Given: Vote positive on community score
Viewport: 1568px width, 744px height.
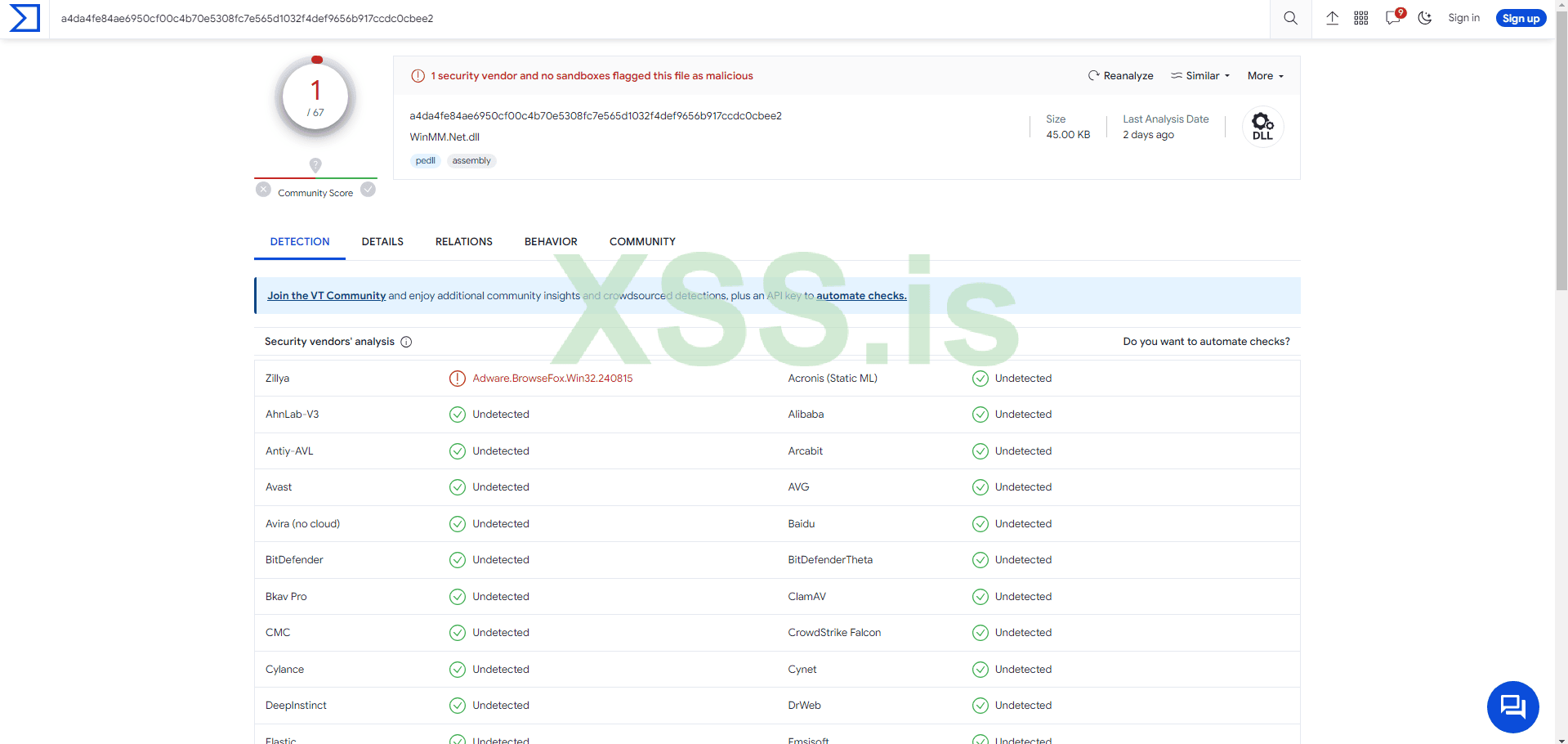Looking at the screenshot, I should click(369, 190).
